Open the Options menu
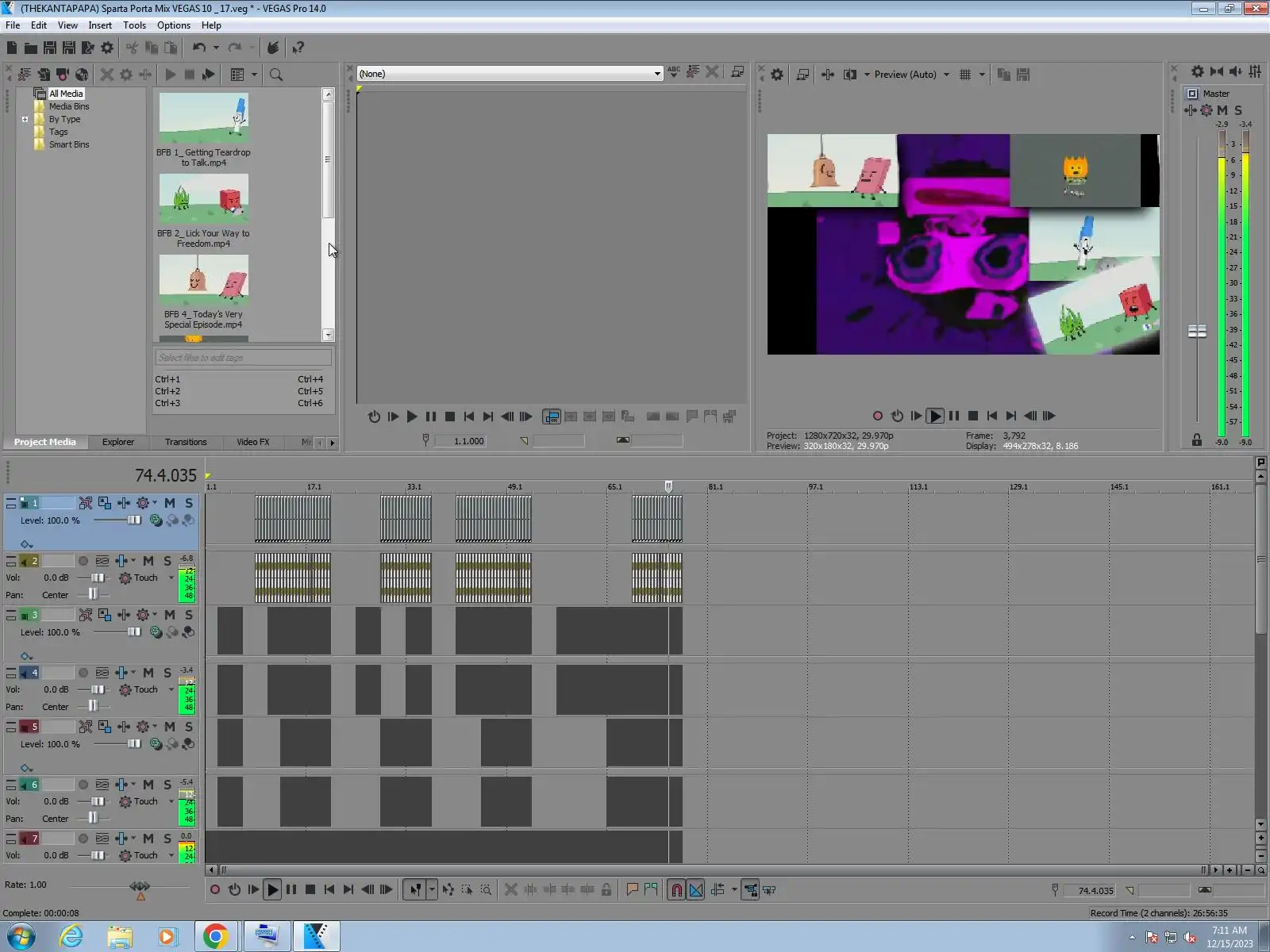 pyautogui.click(x=174, y=25)
